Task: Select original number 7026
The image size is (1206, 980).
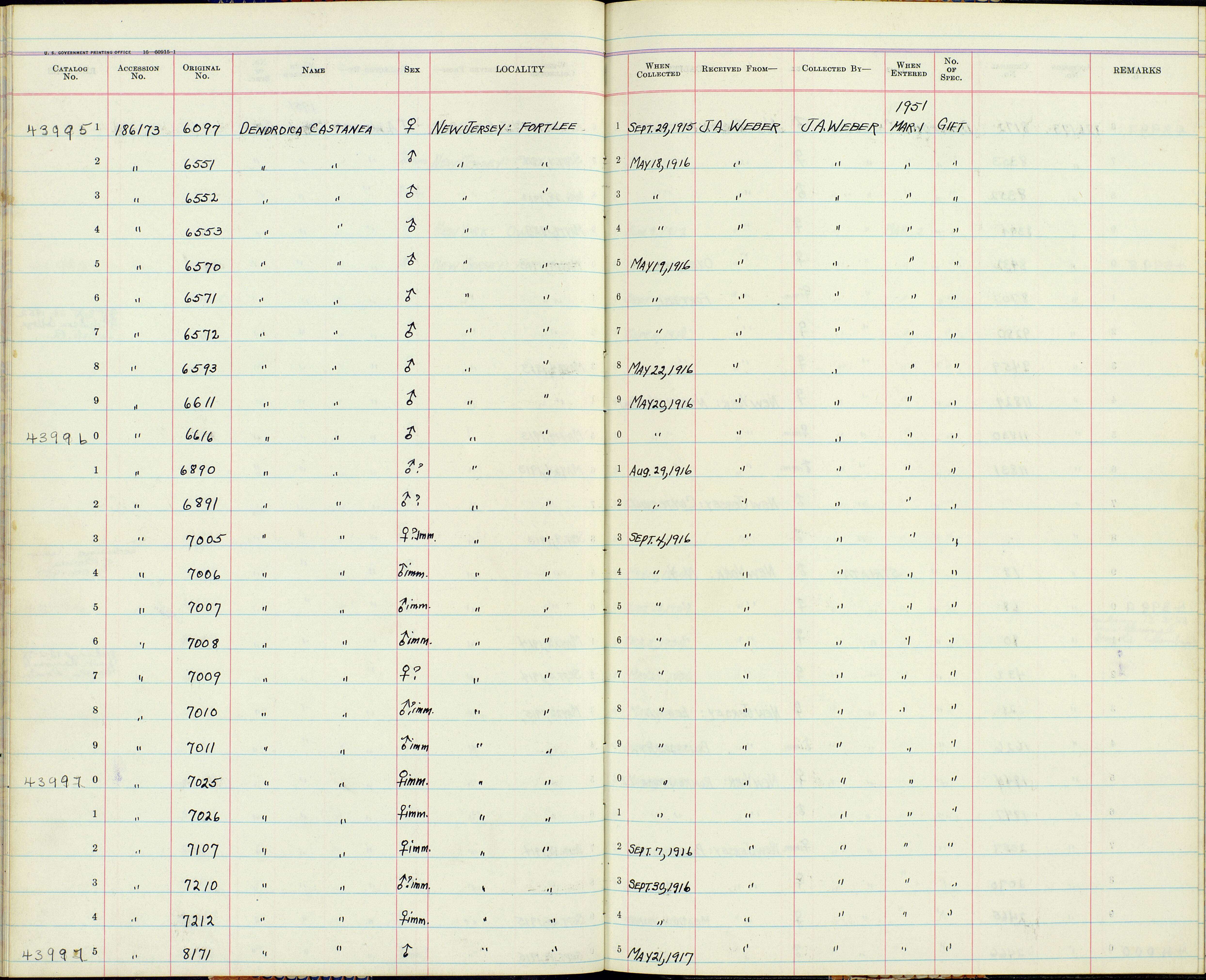Action: point(204,817)
